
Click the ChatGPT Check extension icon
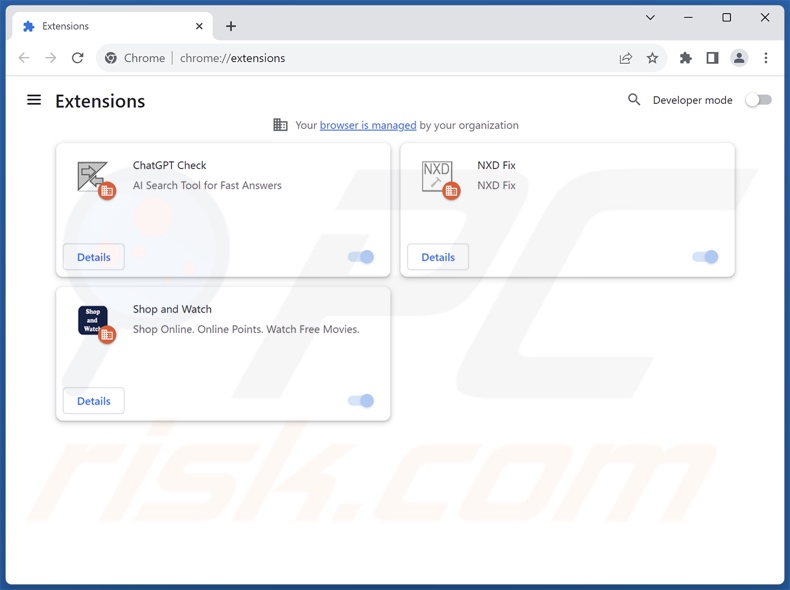click(93, 177)
